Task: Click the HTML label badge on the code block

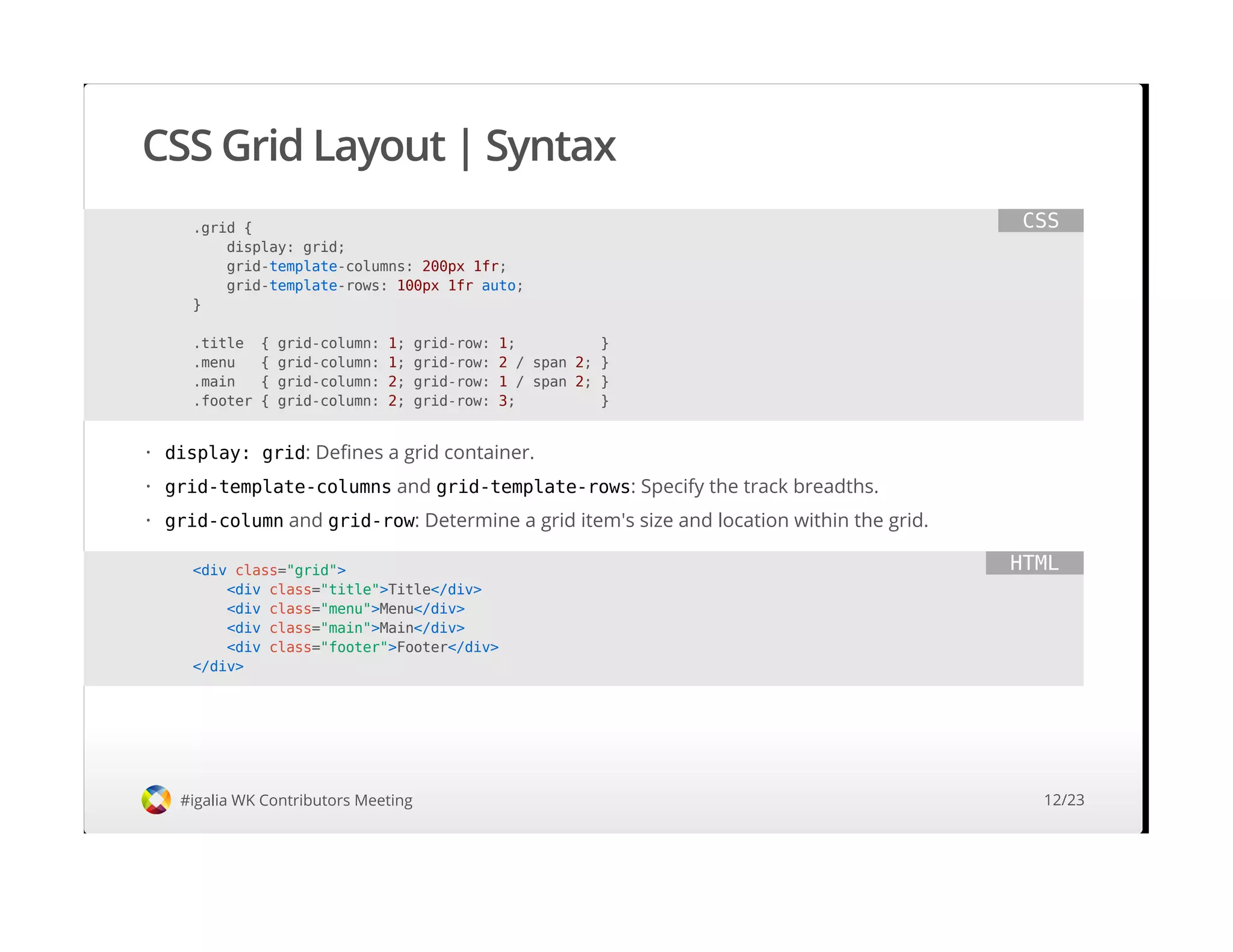Action: point(1034,563)
